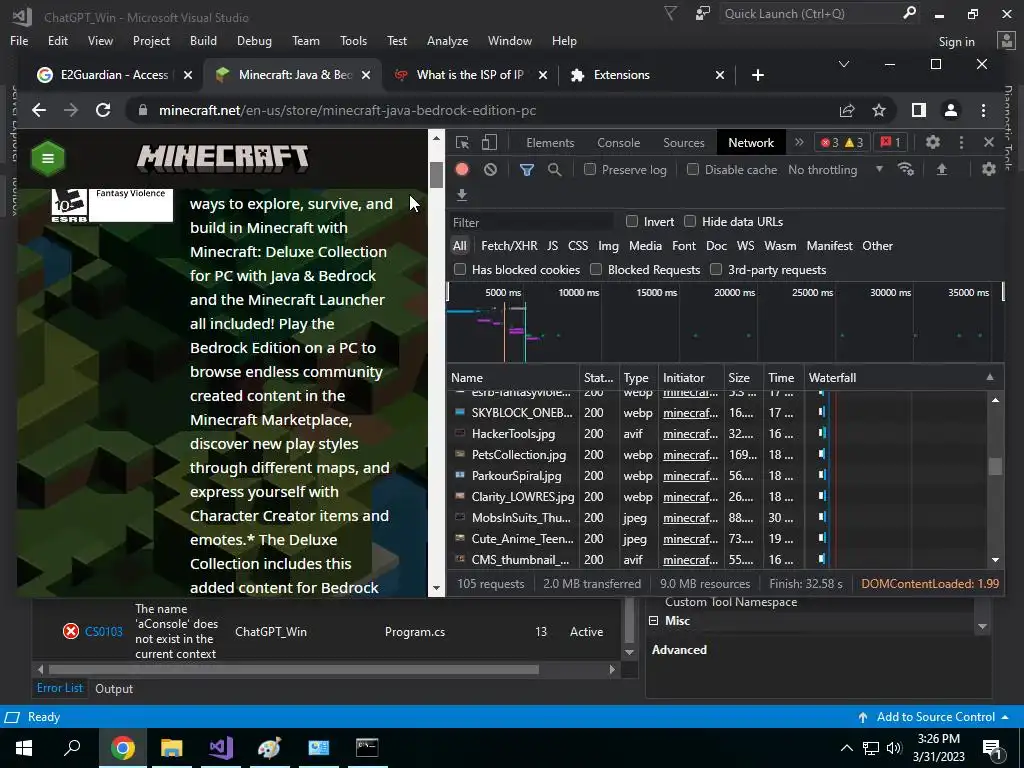Open DevTools customize three-dot menu
This screenshot has width=1024, height=768.
[961, 142]
